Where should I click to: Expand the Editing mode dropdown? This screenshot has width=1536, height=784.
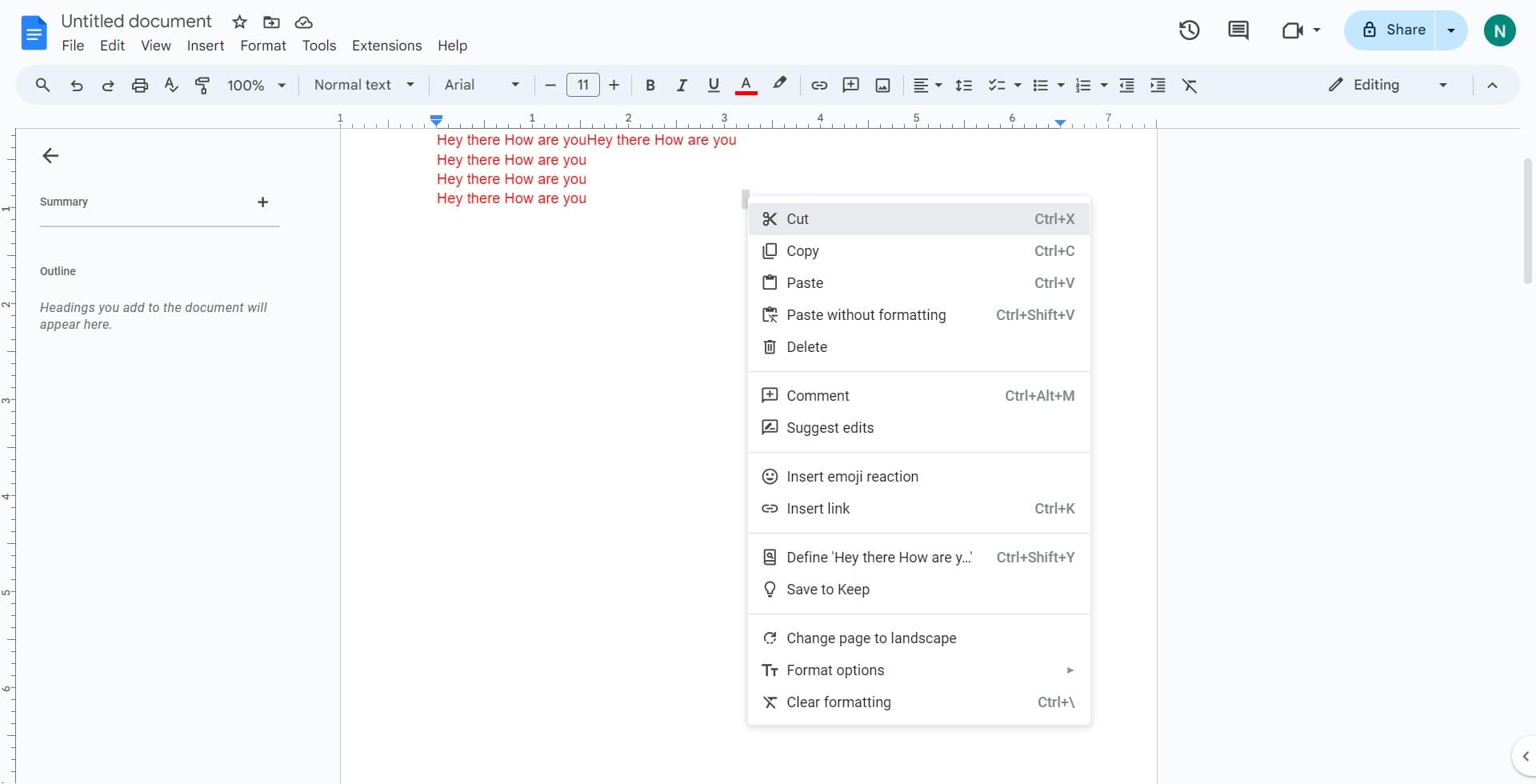pos(1387,85)
